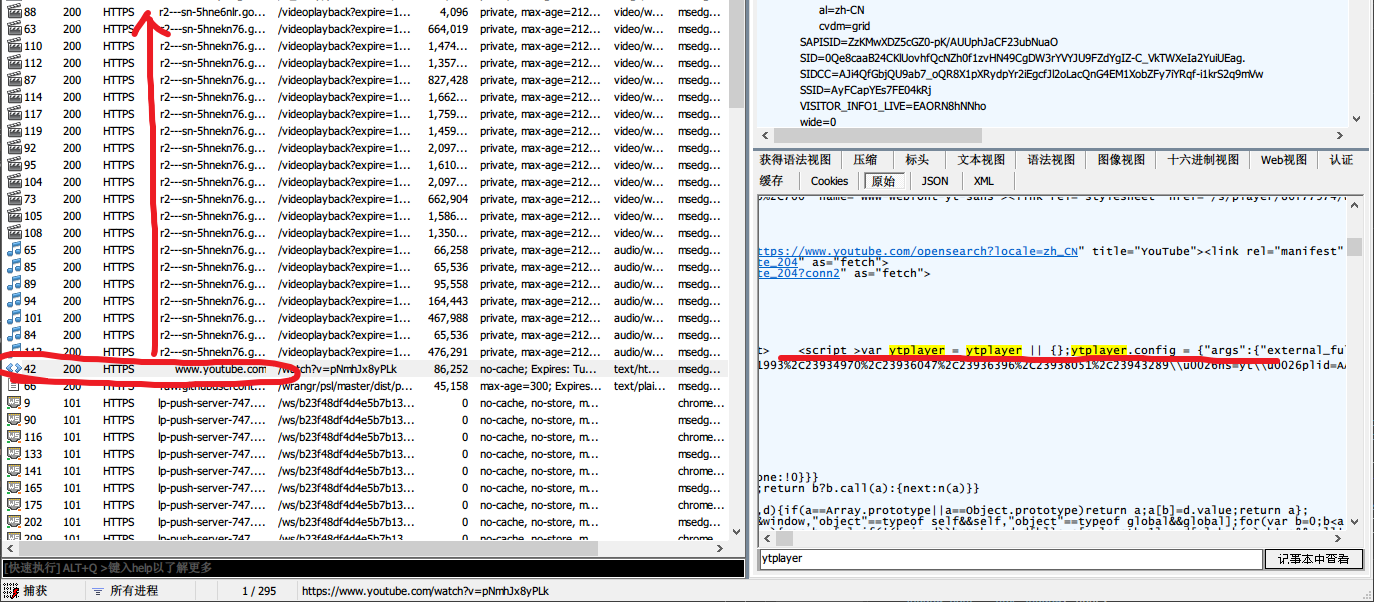The width and height of the screenshot is (1374, 602).
Task: Click the 记事本中查看 view in Notepad button
Action: coord(1313,558)
